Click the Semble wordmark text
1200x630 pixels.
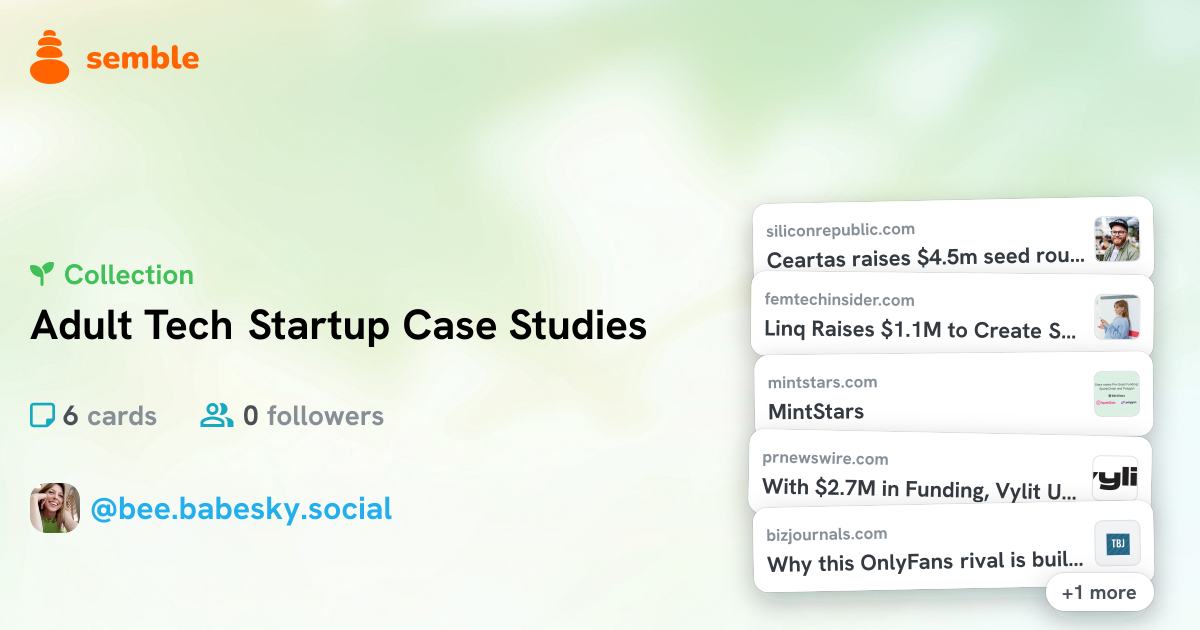(142, 58)
